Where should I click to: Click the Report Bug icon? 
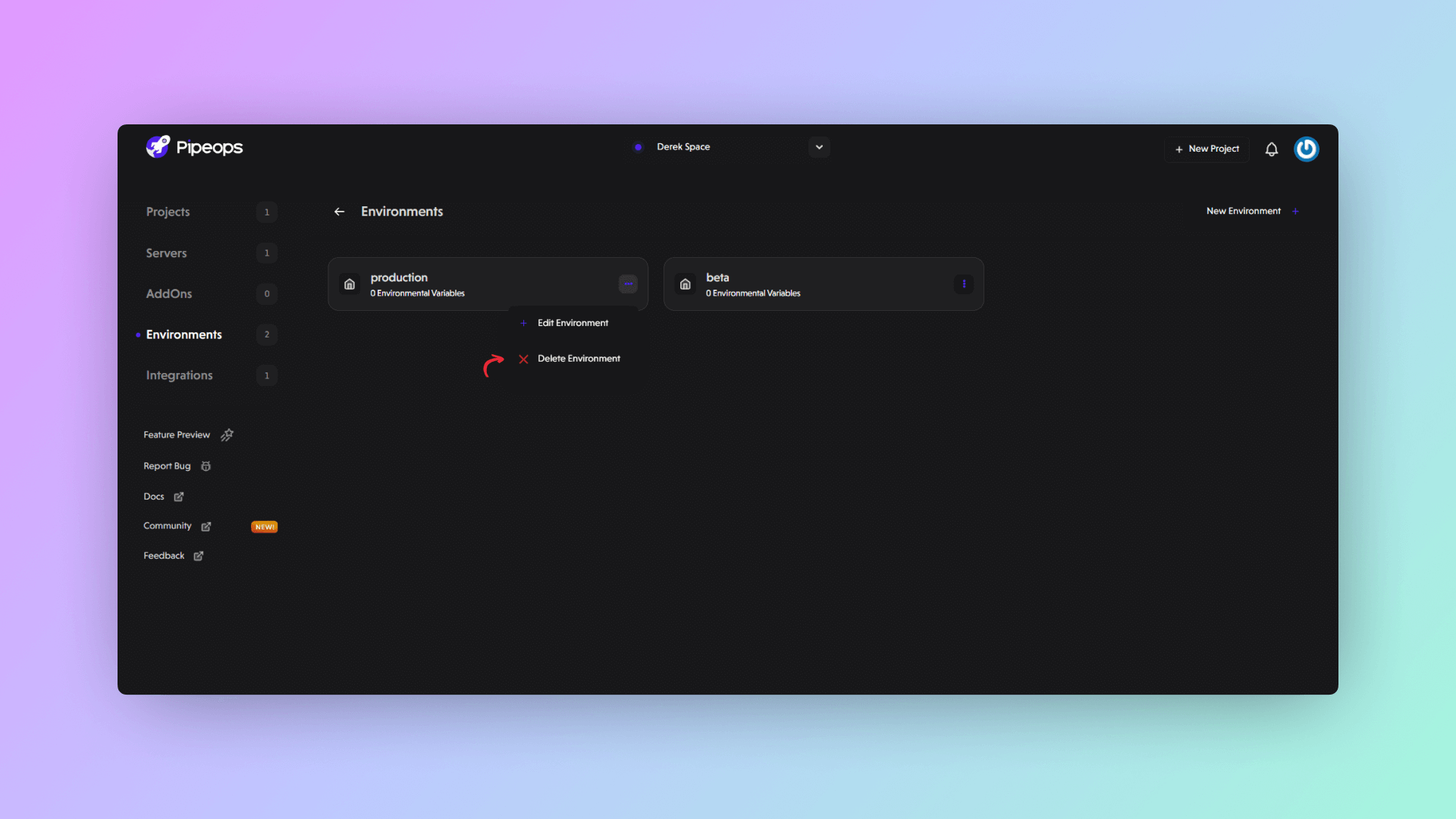pyautogui.click(x=206, y=465)
